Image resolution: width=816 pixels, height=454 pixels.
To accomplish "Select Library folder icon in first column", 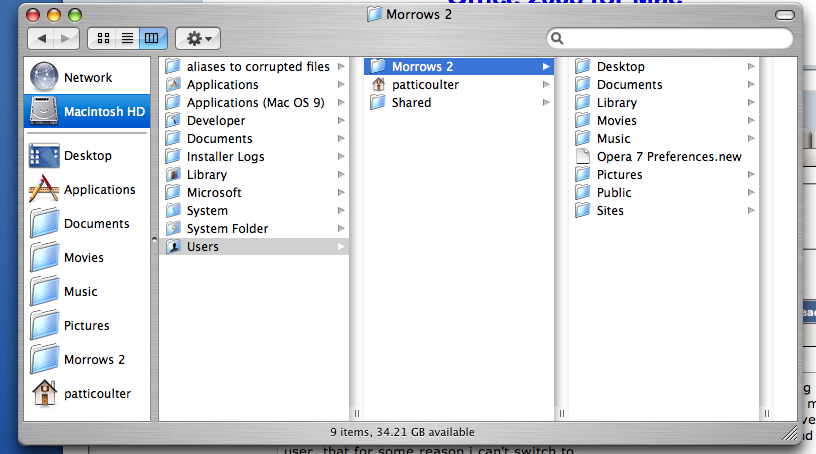I will tap(173, 174).
